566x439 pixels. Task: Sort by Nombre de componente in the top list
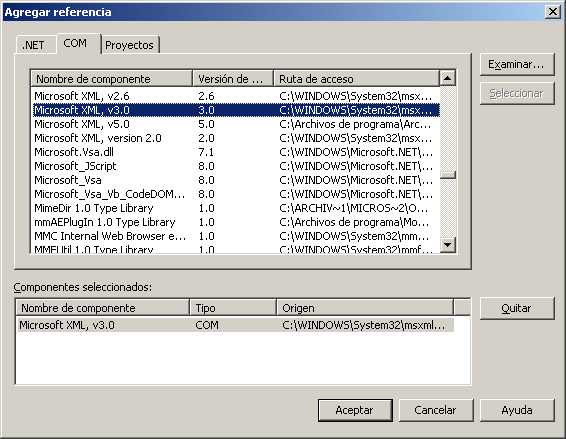point(112,79)
